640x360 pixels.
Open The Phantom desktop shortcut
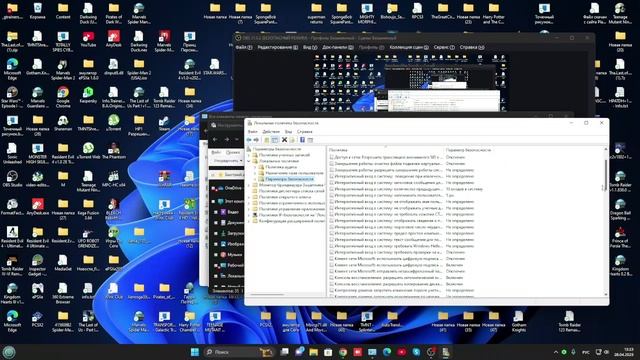[113, 151]
